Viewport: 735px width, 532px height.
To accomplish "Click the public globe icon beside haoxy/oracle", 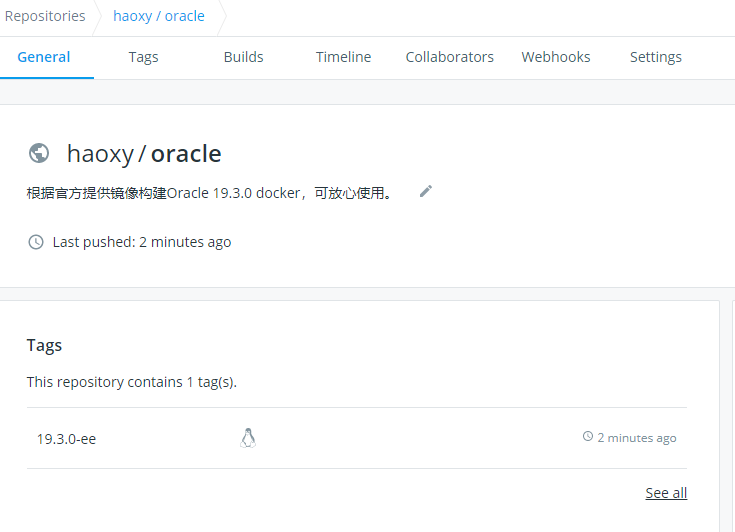I will (39, 153).
